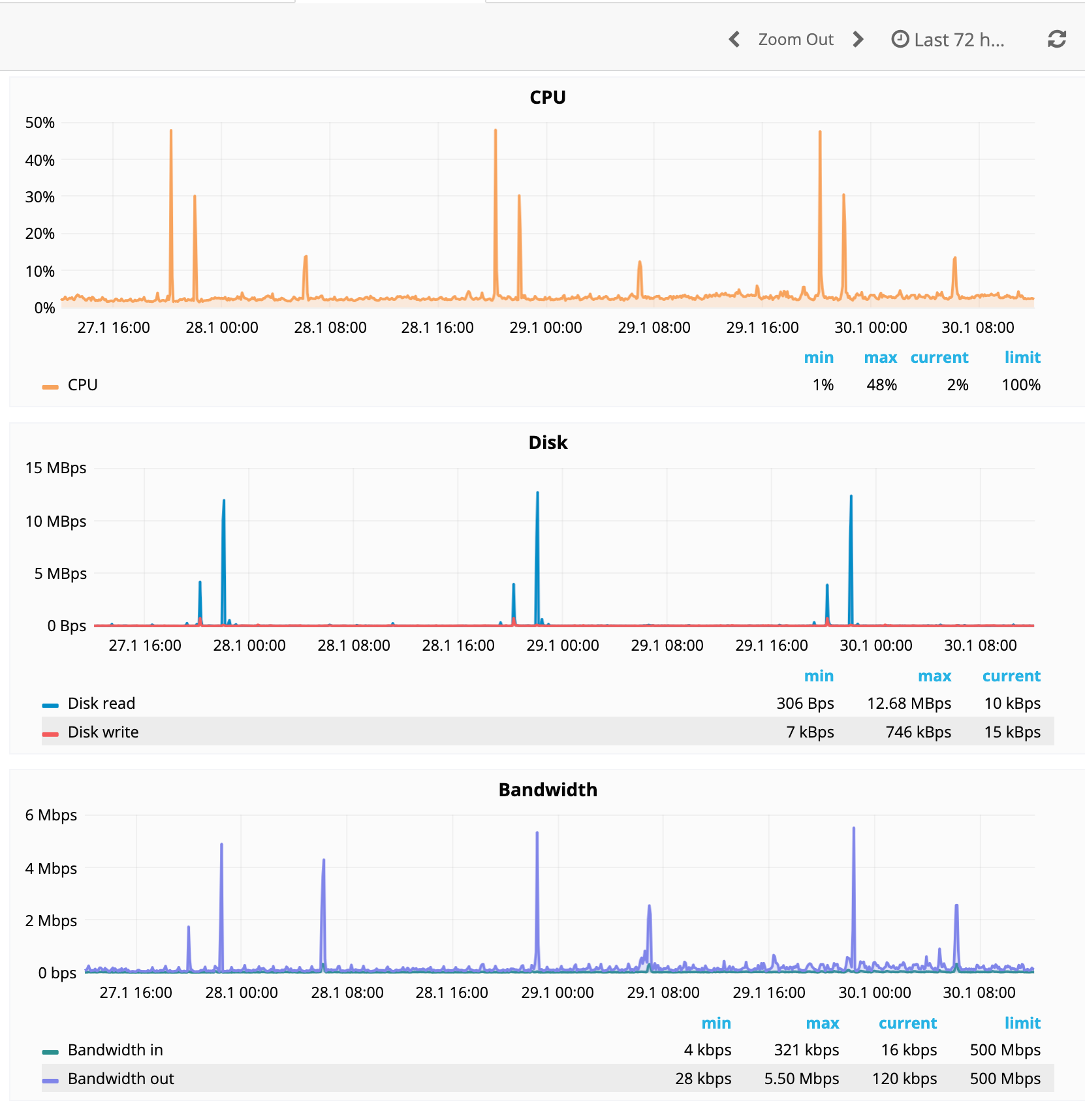This screenshot has width=1085, height=1120.
Task: Click the orange CPU legend marker
Action: [x=51, y=385]
